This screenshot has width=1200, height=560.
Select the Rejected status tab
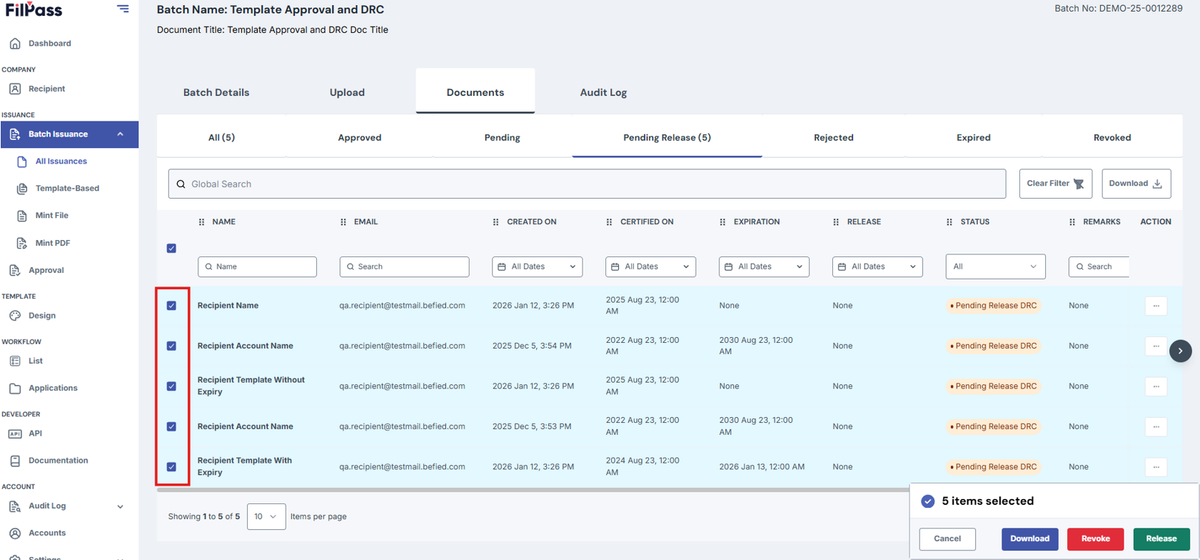[834, 138]
